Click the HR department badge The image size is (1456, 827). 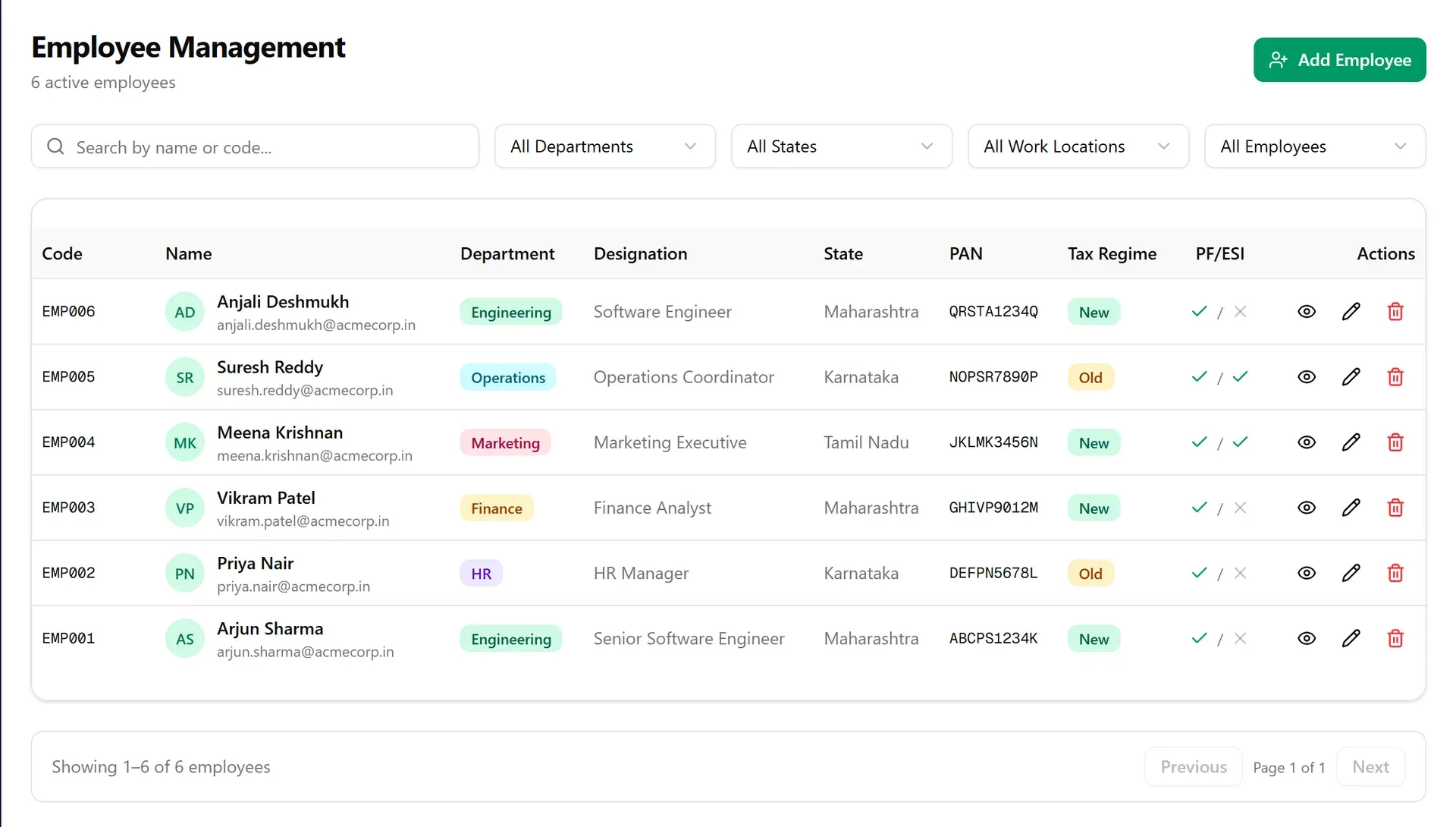pos(481,573)
